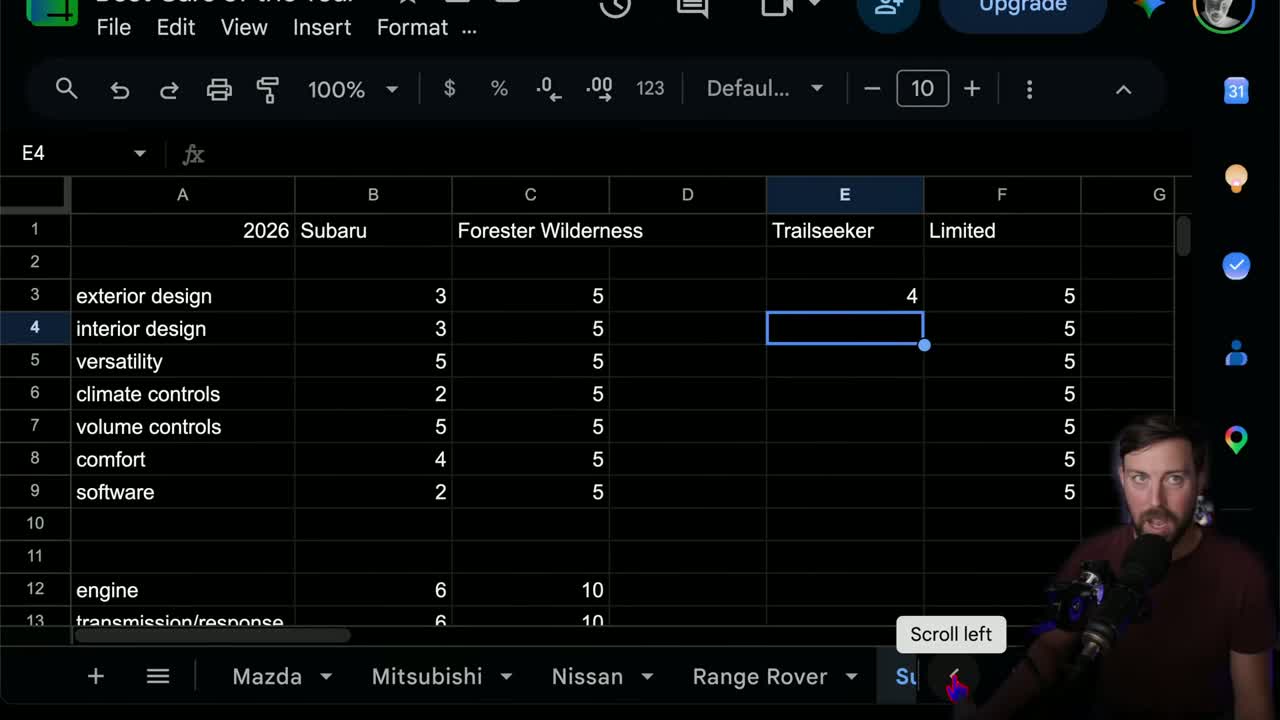The image size is (1280, 720).
Task: Open the Mazda sheet tab arrow
Action: (x=326, y=677)
